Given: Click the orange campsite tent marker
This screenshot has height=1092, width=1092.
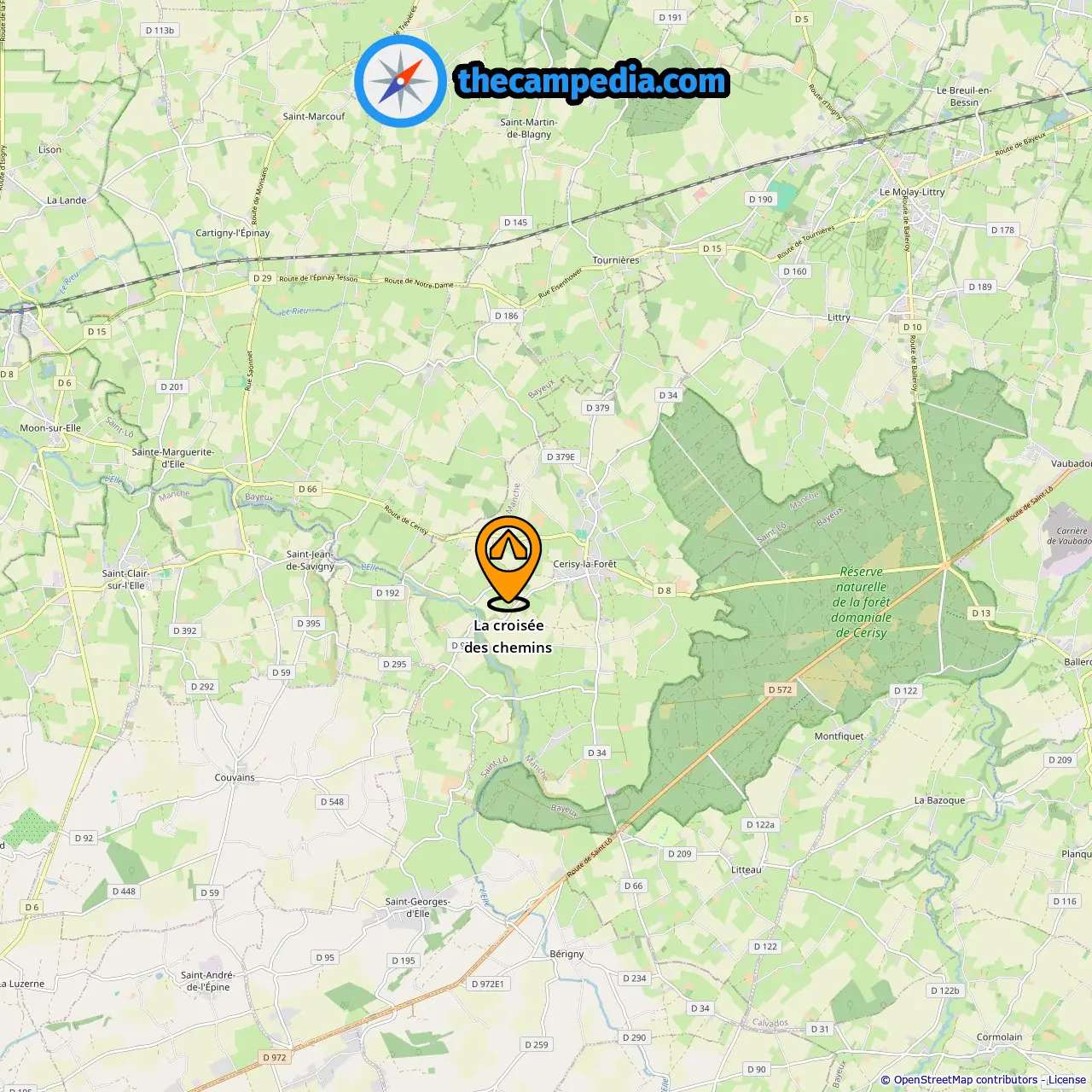Looking at the screenshot, I should click(x=508, y=562).
